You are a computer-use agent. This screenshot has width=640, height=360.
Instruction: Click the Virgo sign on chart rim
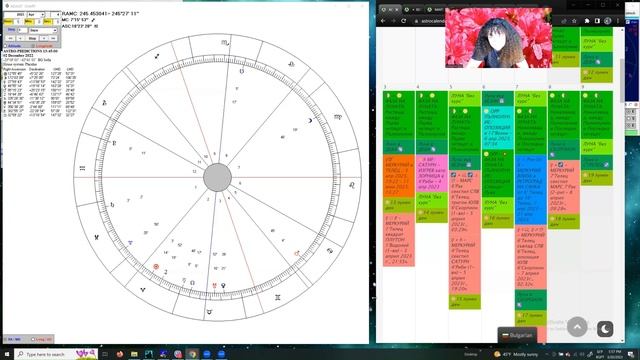338,117
